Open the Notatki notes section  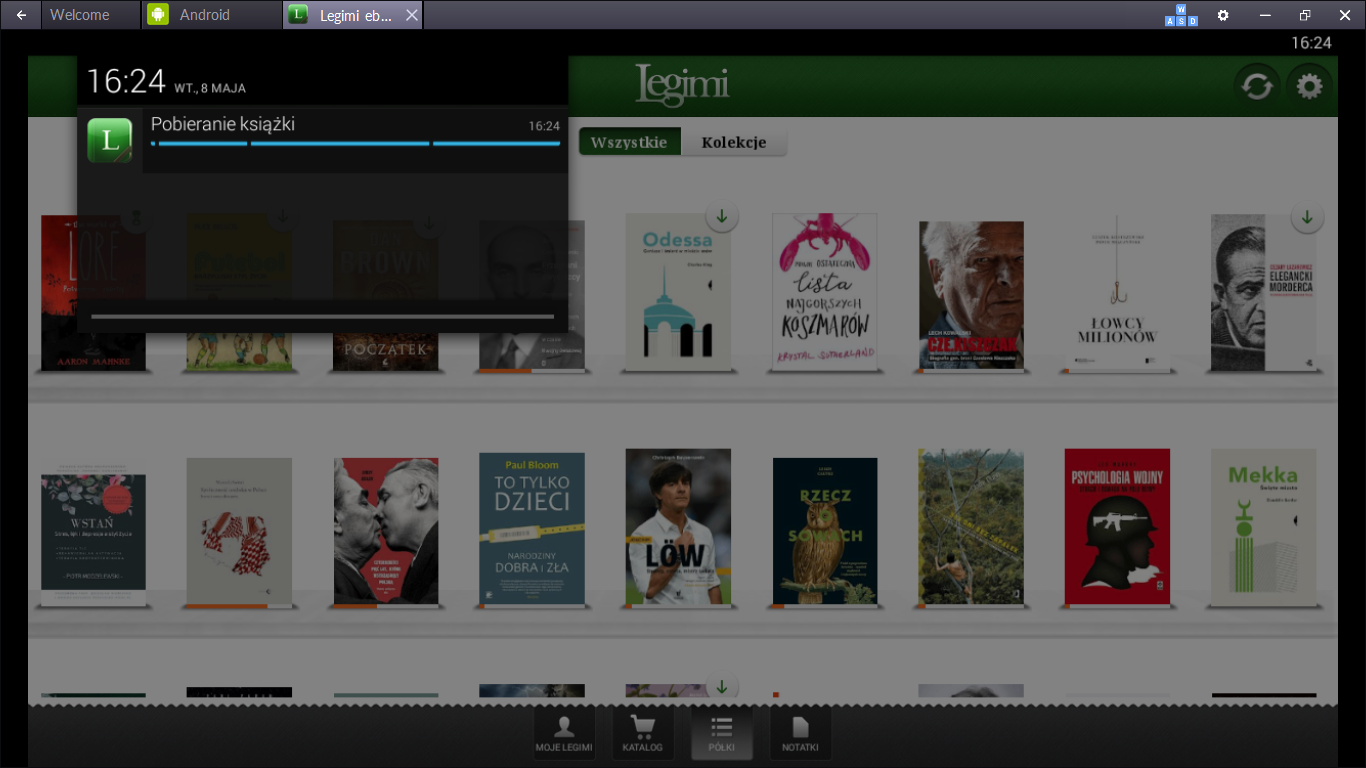point(800,735)
